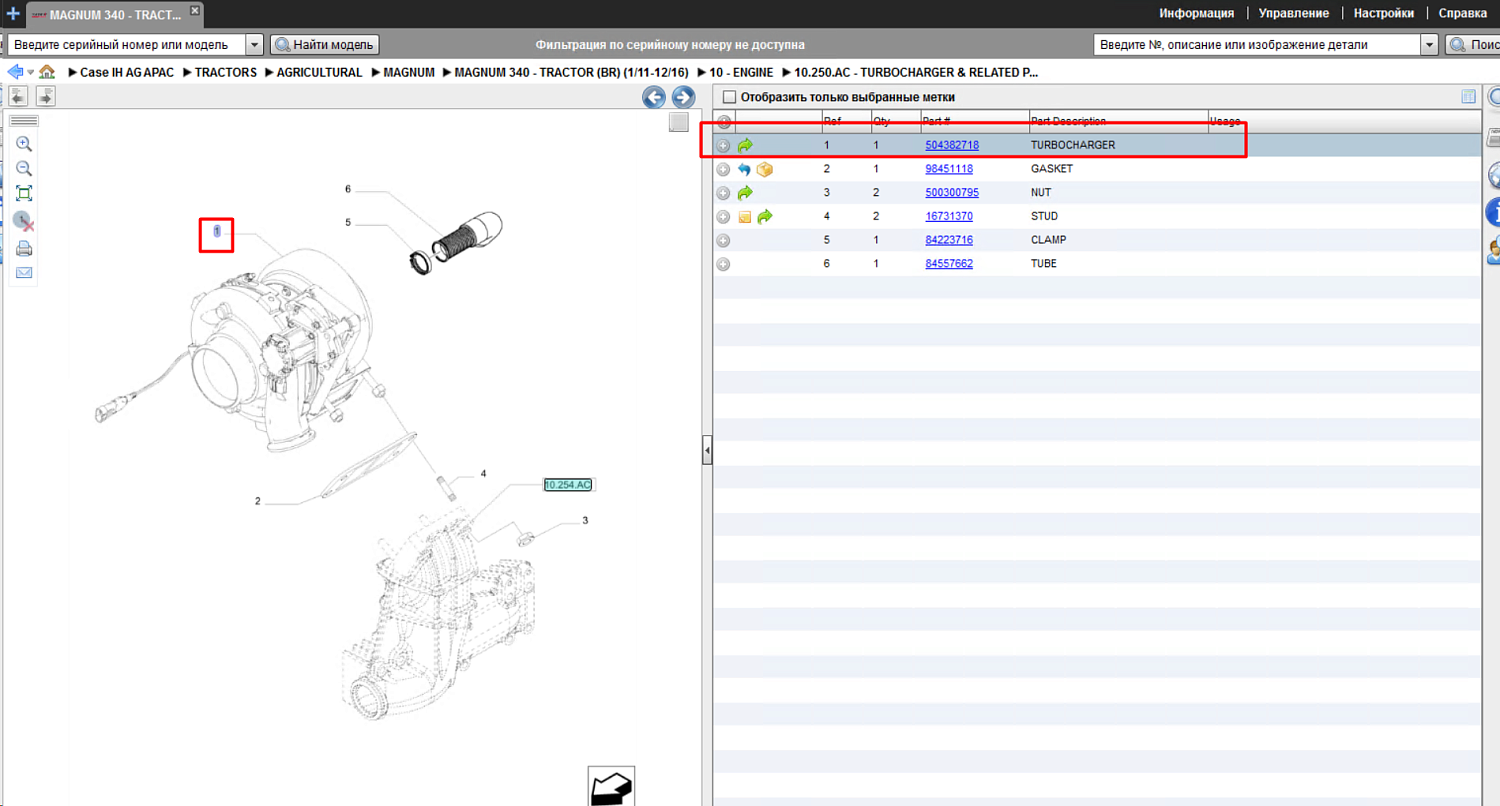This screenshot has height=806, width=1500.
Task: Focus the part number or description search field
Action: pos(1258,45)
